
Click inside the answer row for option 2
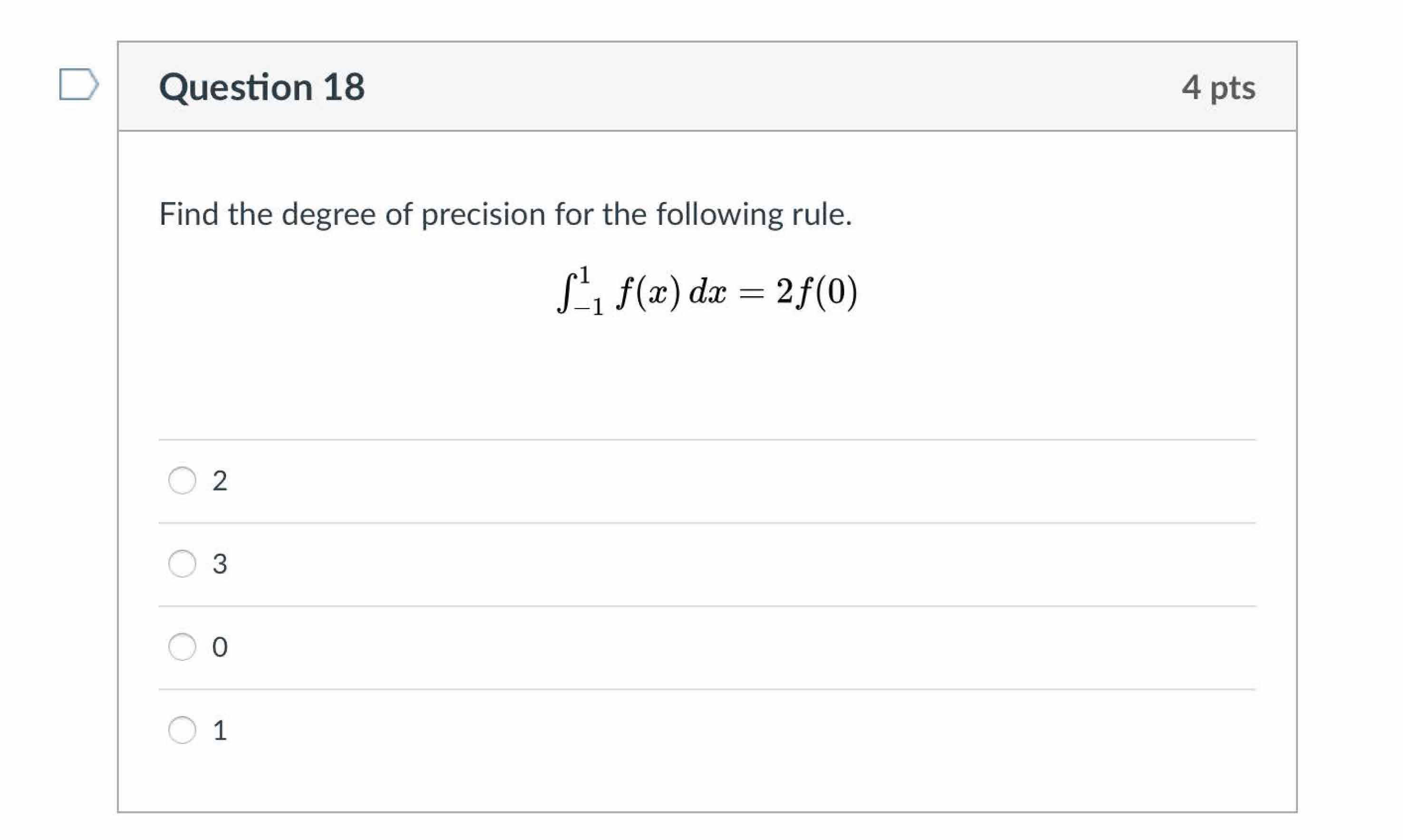679,481
